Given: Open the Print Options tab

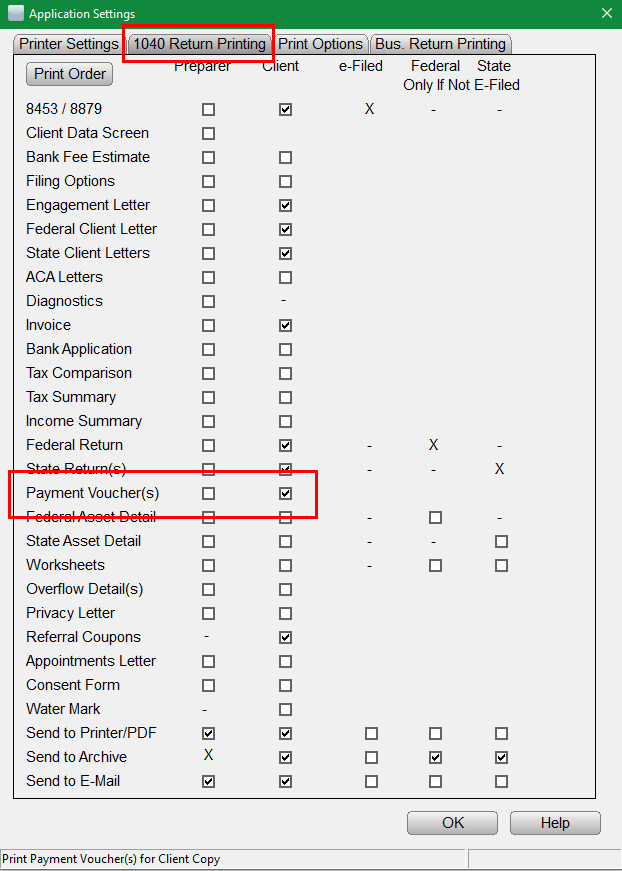Looking at the screenshot, I should coord(320,44).
